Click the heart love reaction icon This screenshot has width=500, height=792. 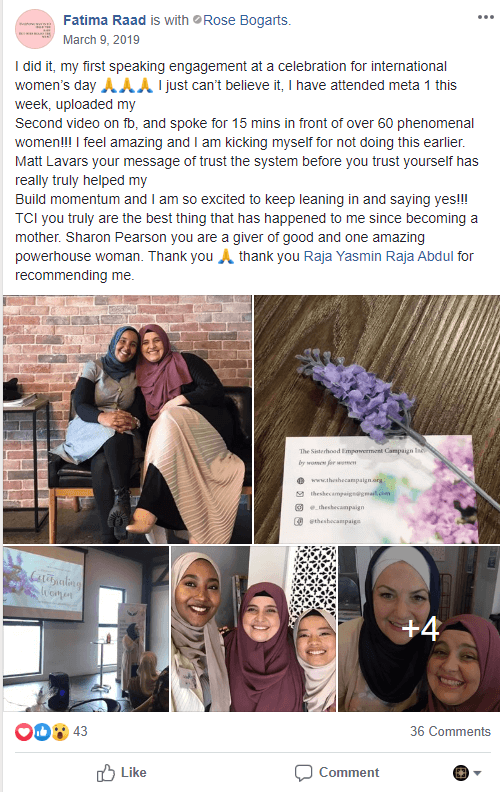tap(23, 731)
